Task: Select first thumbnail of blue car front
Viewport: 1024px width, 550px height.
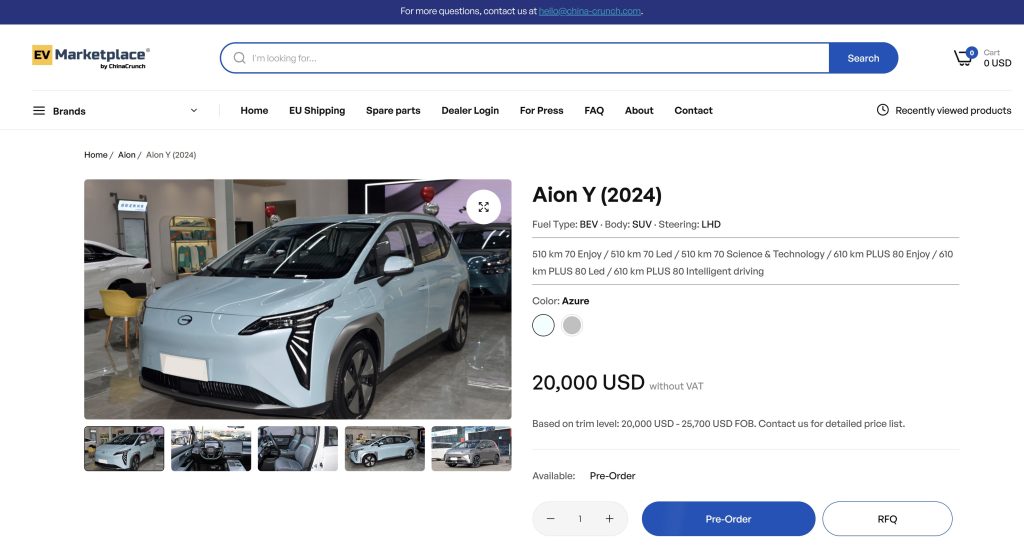Action: 124,449
